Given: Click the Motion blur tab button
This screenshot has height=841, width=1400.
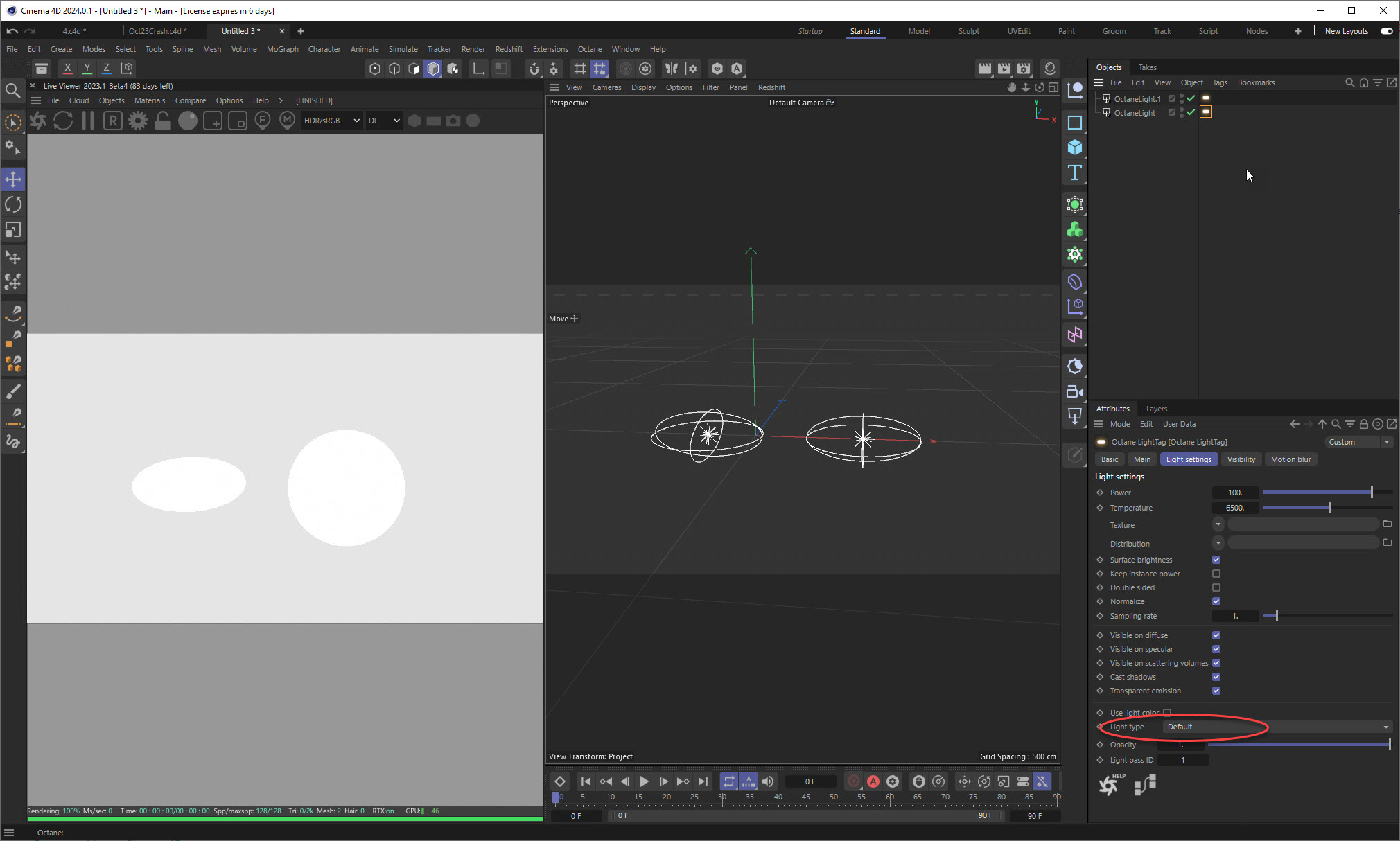Looking at the screenshot, I should pos(1290,459).
